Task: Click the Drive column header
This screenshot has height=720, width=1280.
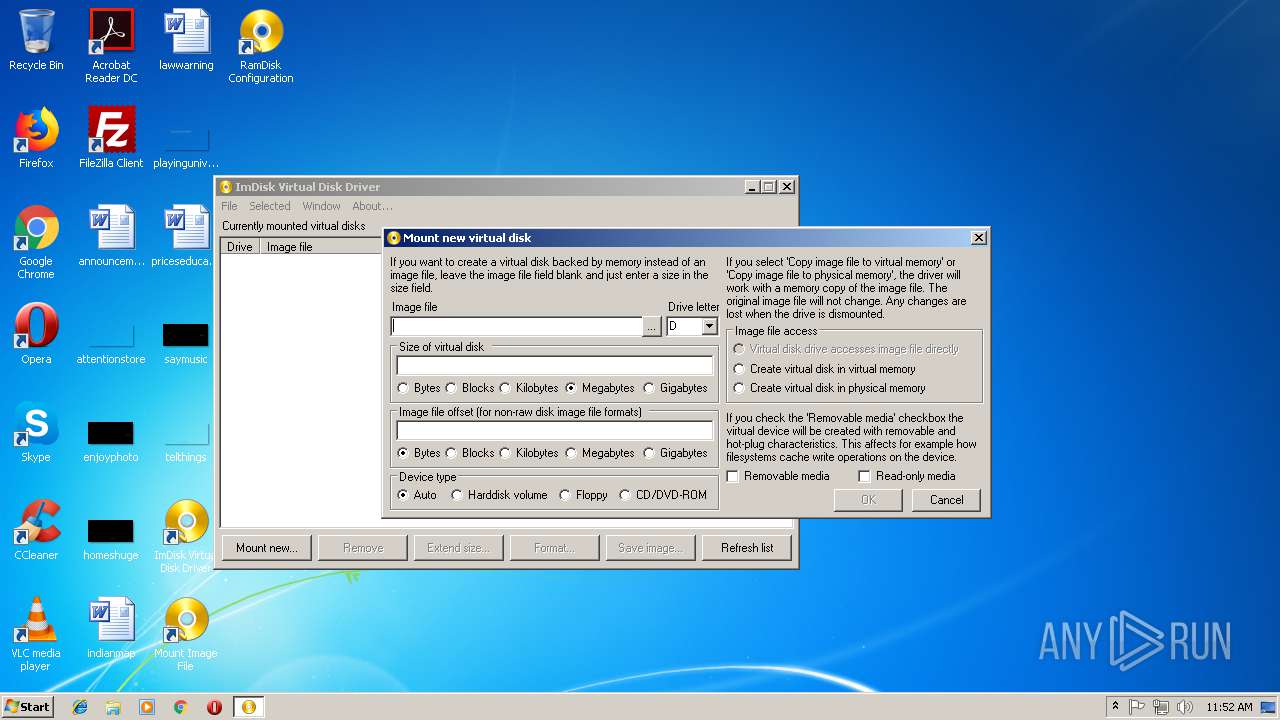Action: [x=240, y=247]
